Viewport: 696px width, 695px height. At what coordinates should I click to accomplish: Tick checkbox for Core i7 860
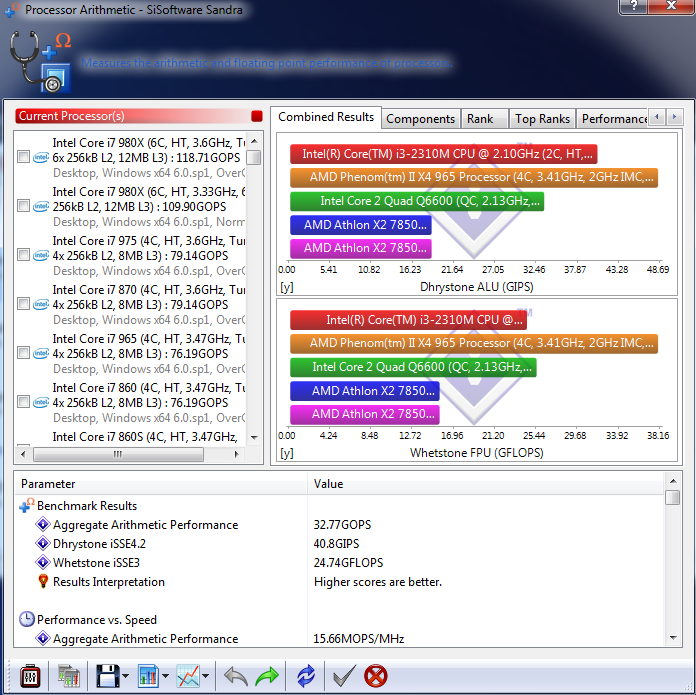pyautogui.click(x=23, y=402)
